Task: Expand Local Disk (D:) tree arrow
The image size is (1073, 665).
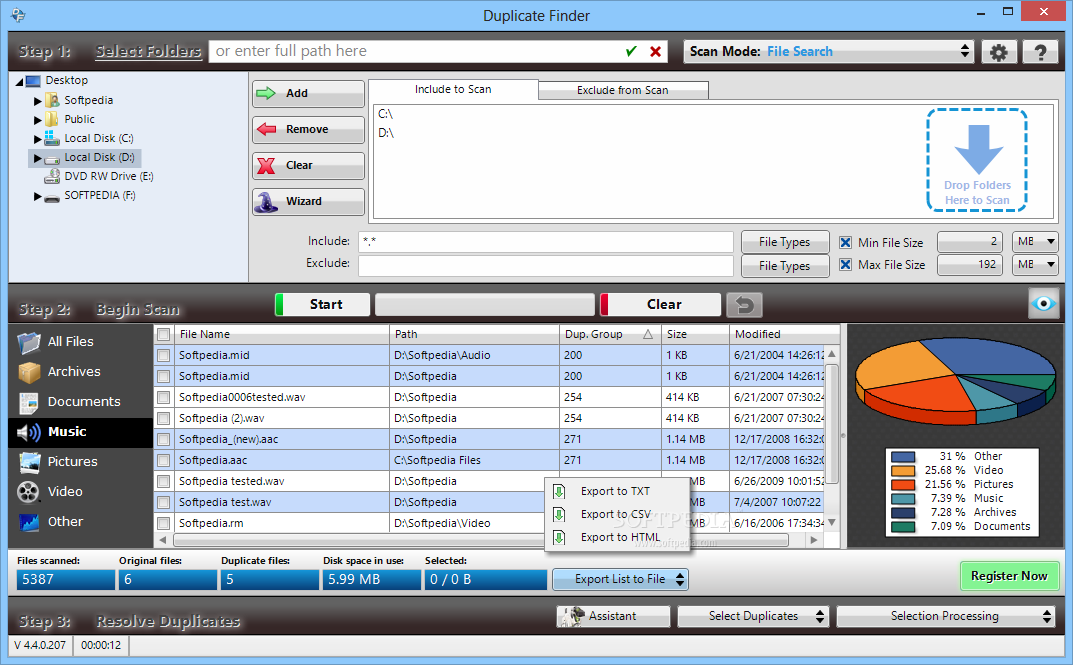Action: point(38,158)
